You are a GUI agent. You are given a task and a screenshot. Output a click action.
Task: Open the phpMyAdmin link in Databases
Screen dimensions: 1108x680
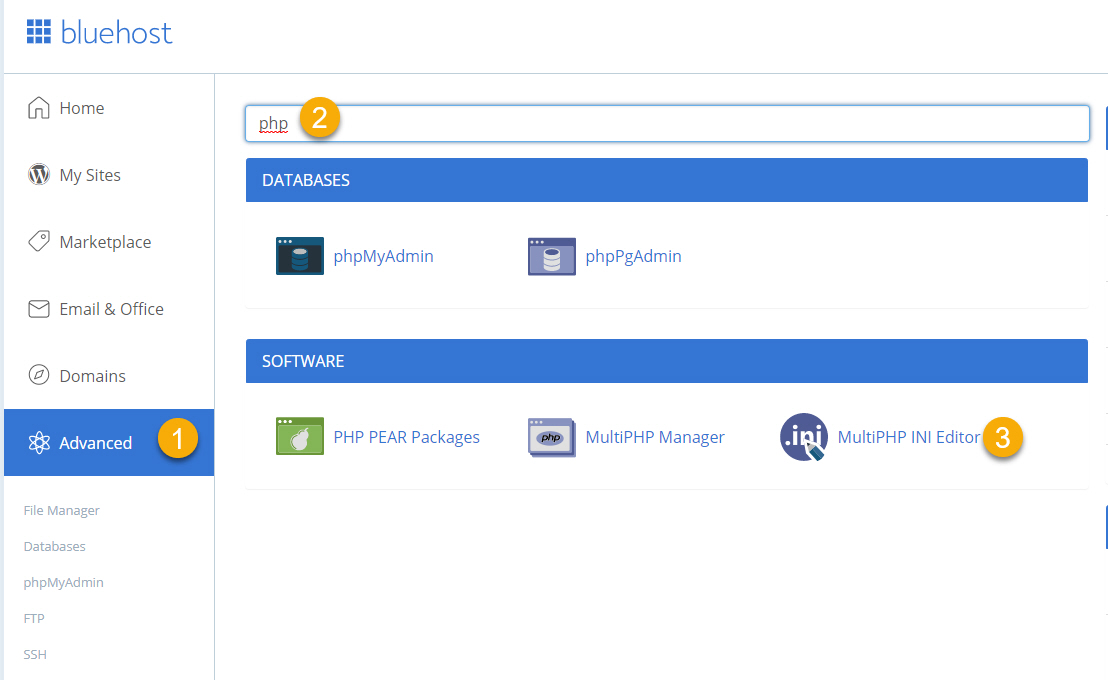[x=384, y=257]
